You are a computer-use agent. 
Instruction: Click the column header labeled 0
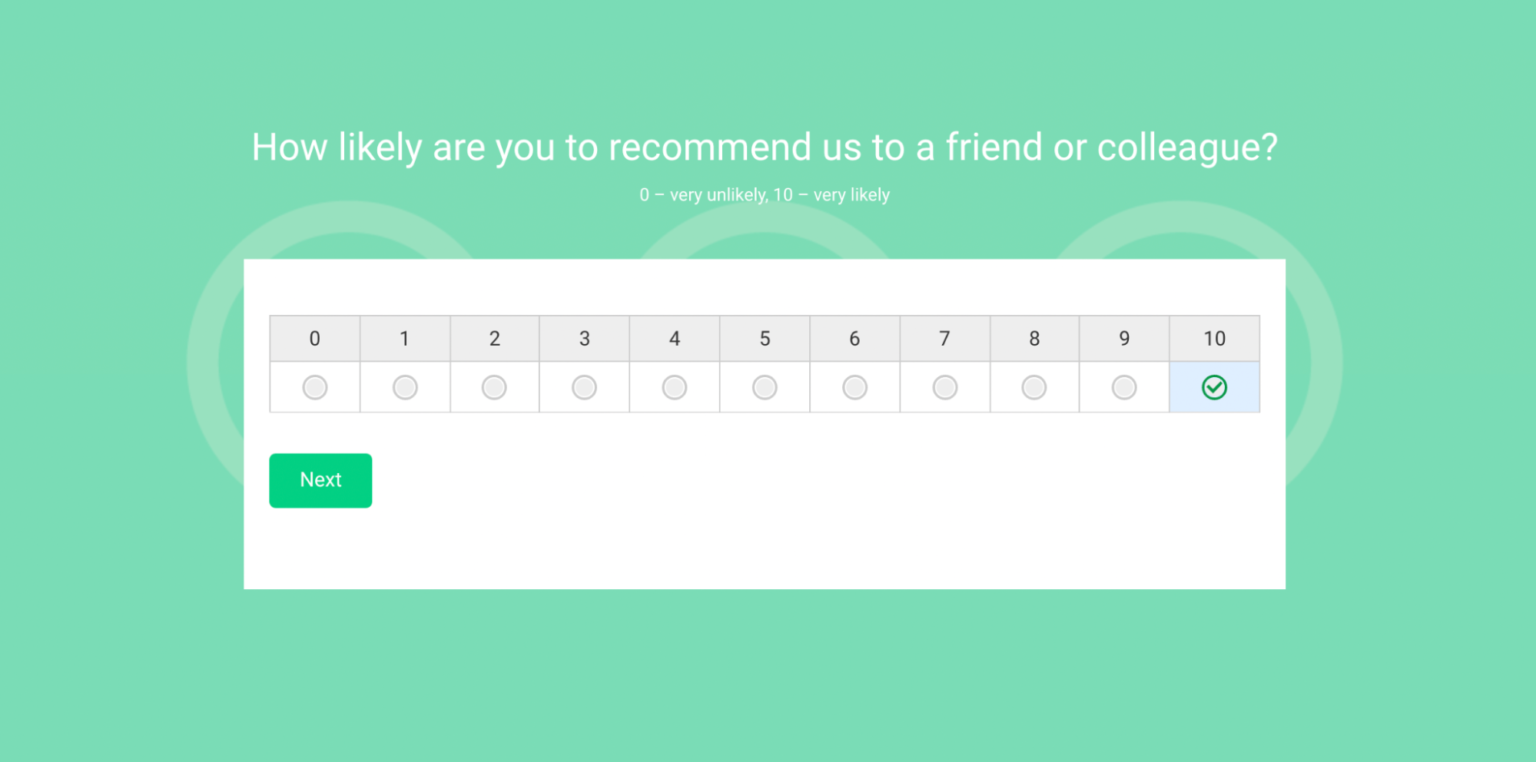tap(314, 338)
